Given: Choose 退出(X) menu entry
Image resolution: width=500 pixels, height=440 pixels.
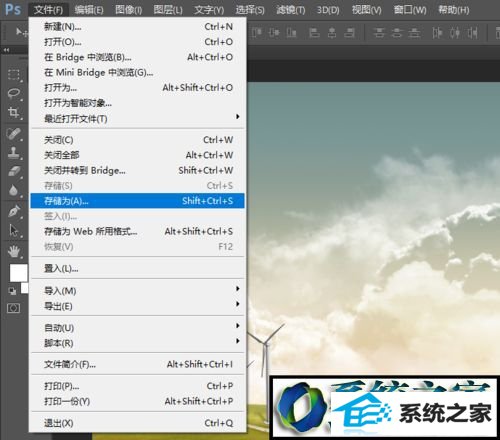Looking at the screenshot, I should click(137, 423).
